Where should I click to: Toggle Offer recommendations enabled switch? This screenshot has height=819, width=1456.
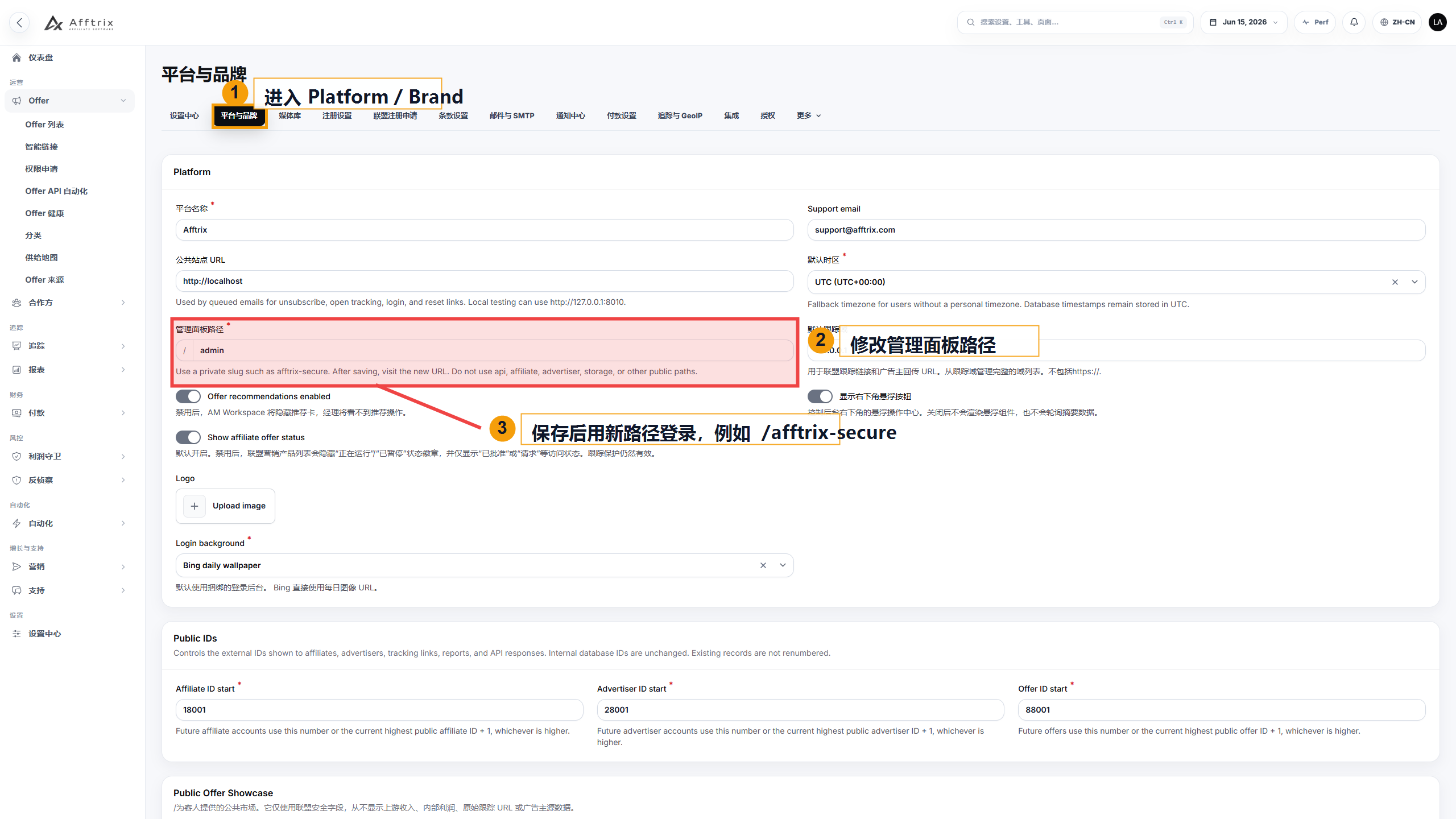point(188,396)
